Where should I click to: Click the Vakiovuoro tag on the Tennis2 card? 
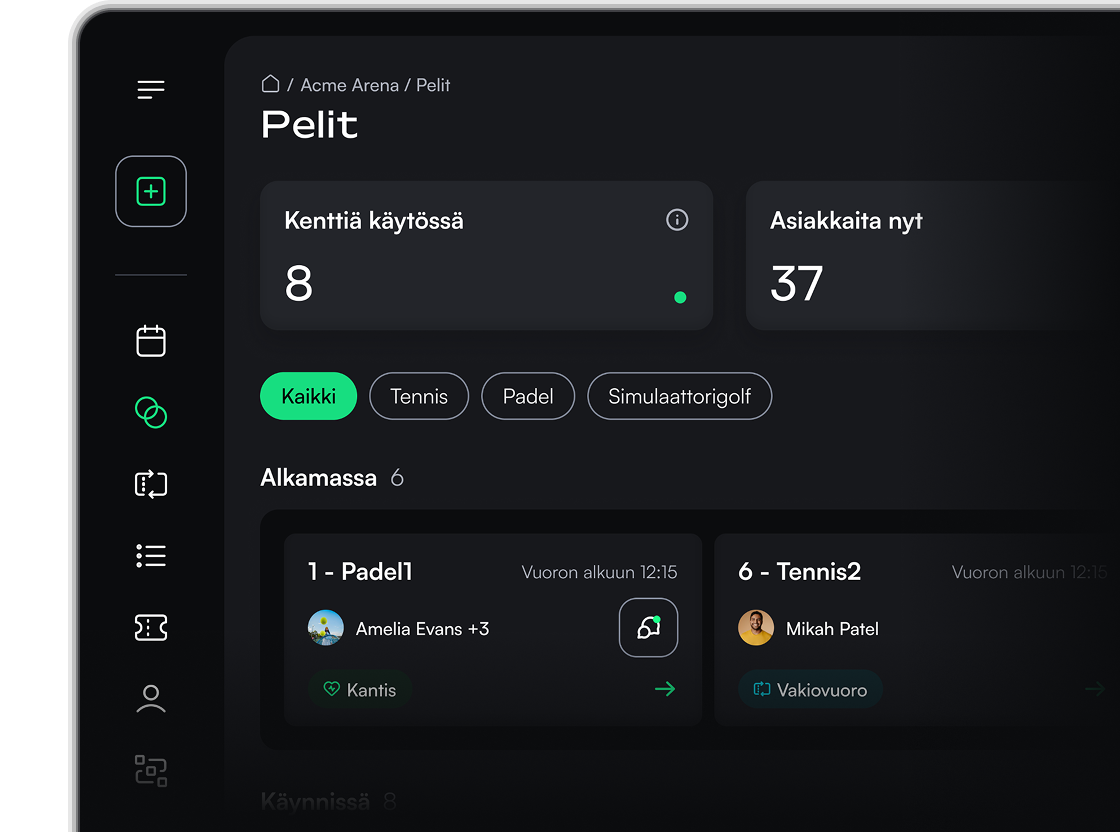click(810, 689)
